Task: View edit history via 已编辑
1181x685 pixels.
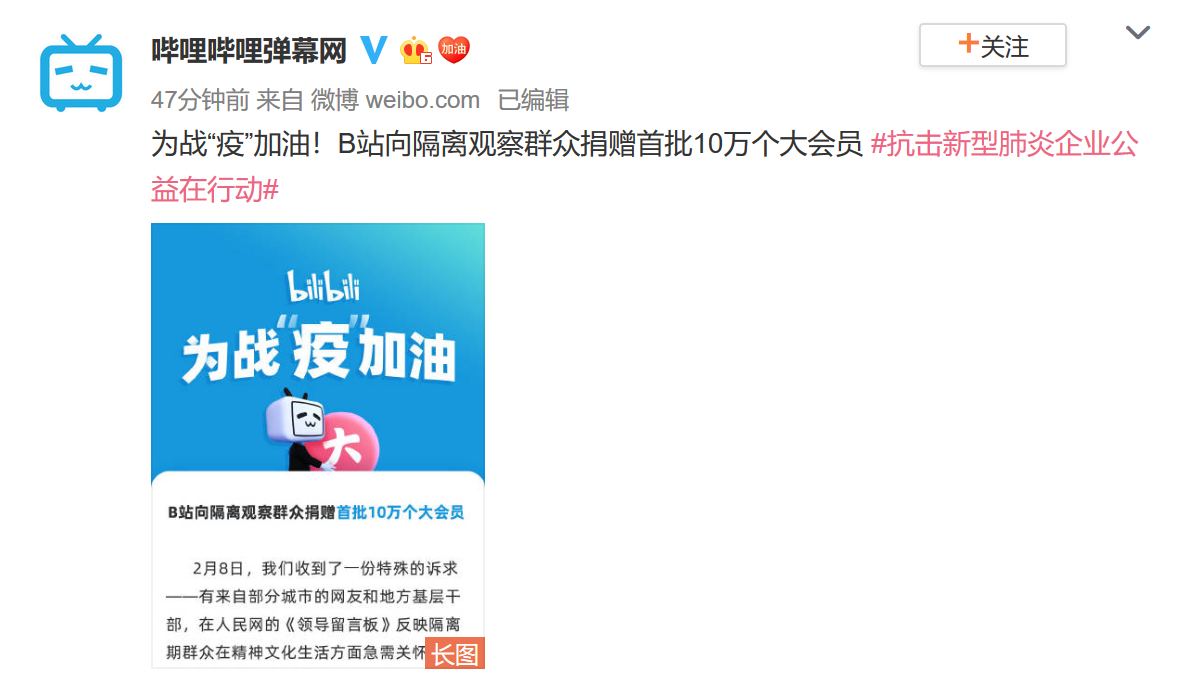Action: point(533,99)
